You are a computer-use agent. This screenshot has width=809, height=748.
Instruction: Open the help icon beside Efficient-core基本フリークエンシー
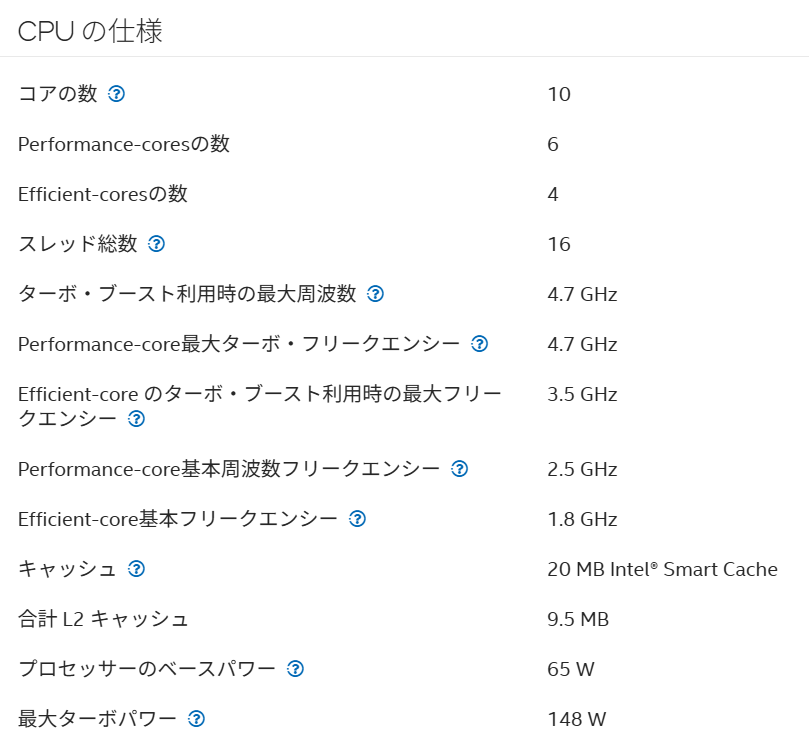coord(357,519)
